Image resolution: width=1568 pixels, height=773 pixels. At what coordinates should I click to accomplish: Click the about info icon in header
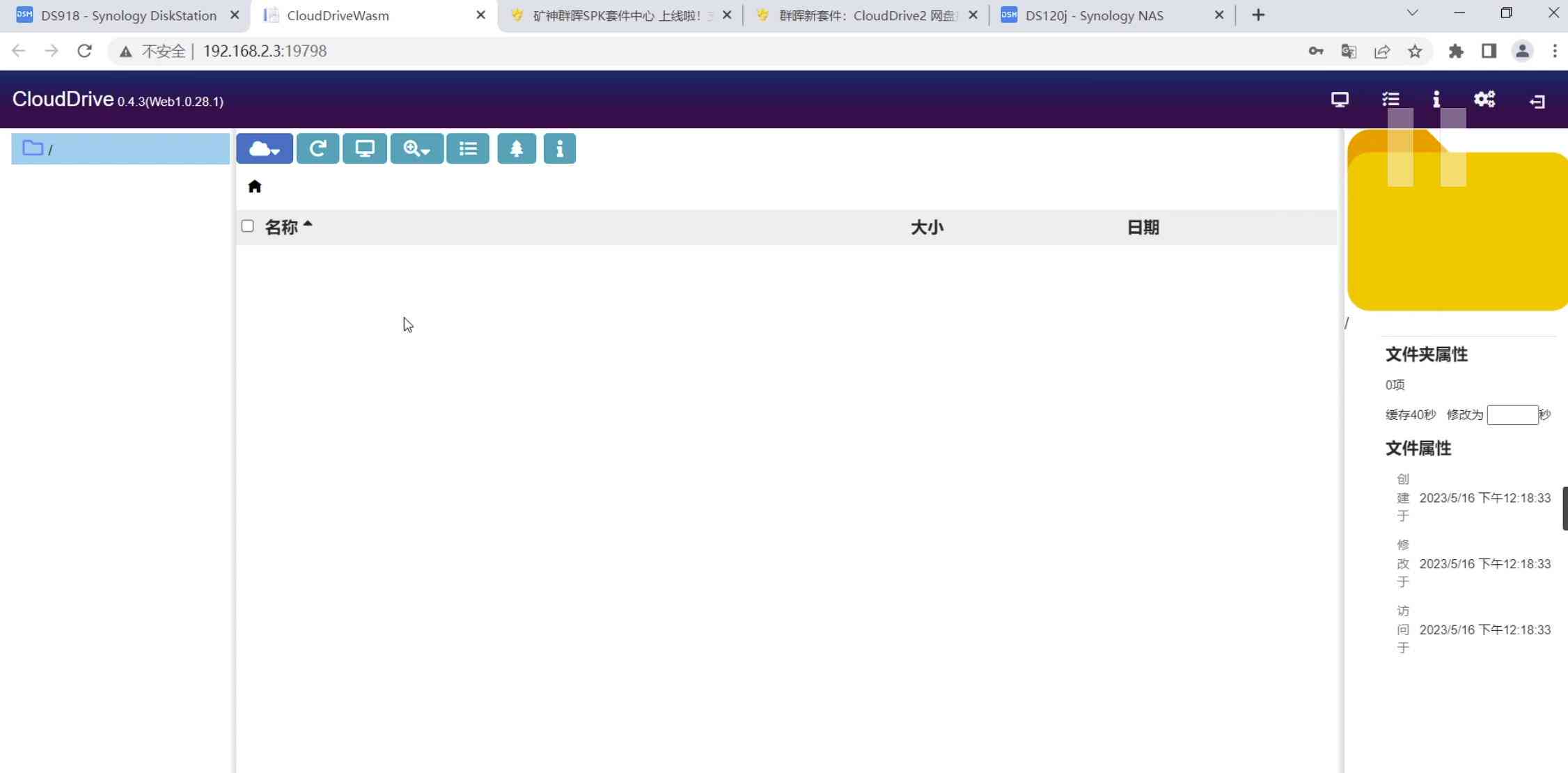[x=1436, y=100]
